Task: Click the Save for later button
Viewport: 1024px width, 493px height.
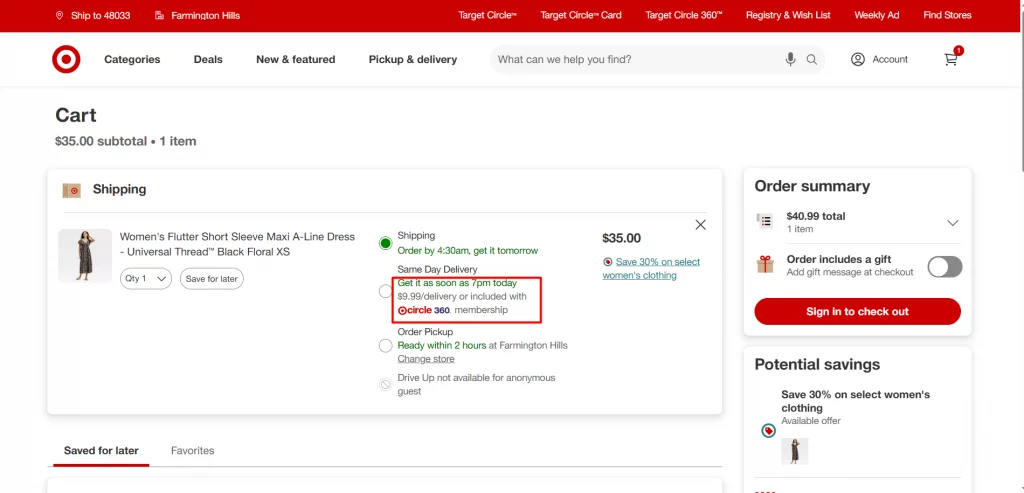Action: coord(212,279)
